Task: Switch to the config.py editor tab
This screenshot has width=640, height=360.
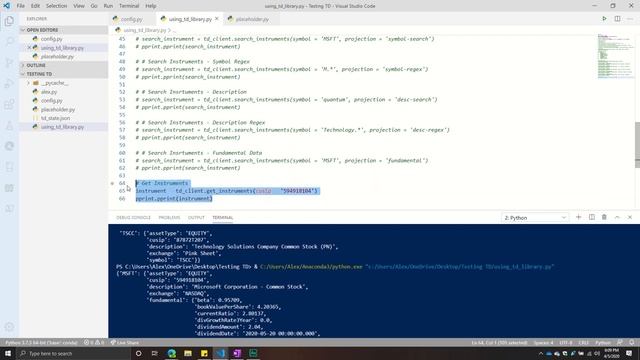Action: (x=132, y=19)
